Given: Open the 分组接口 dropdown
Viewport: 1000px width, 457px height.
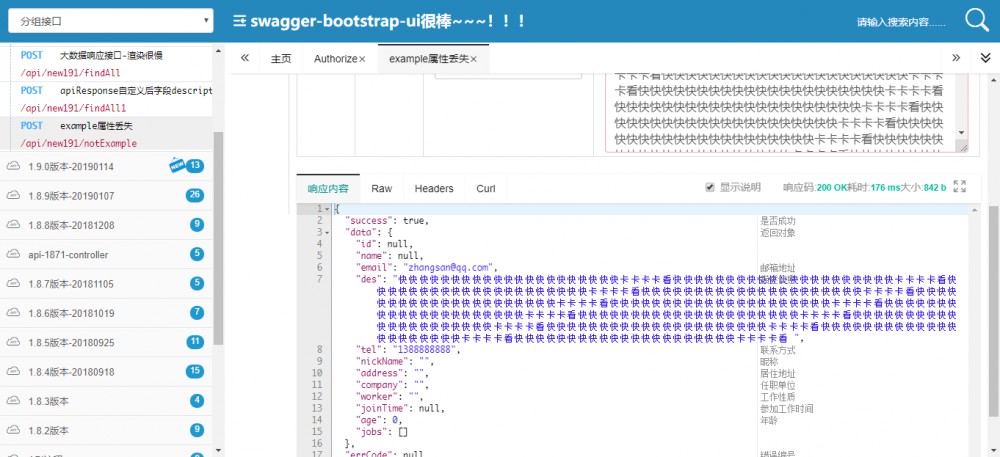Looking at the screenshot, I should coord(110,20).
